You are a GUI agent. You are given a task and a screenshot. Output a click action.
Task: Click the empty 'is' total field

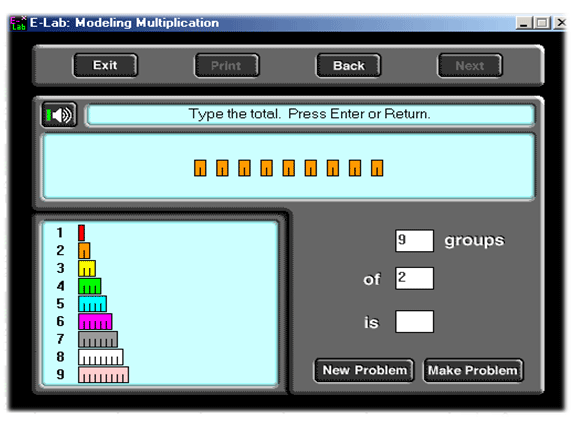414,322
